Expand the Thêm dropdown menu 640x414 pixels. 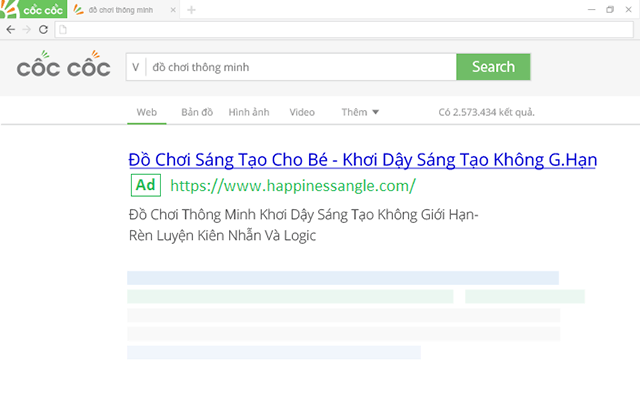pos(360,112)
